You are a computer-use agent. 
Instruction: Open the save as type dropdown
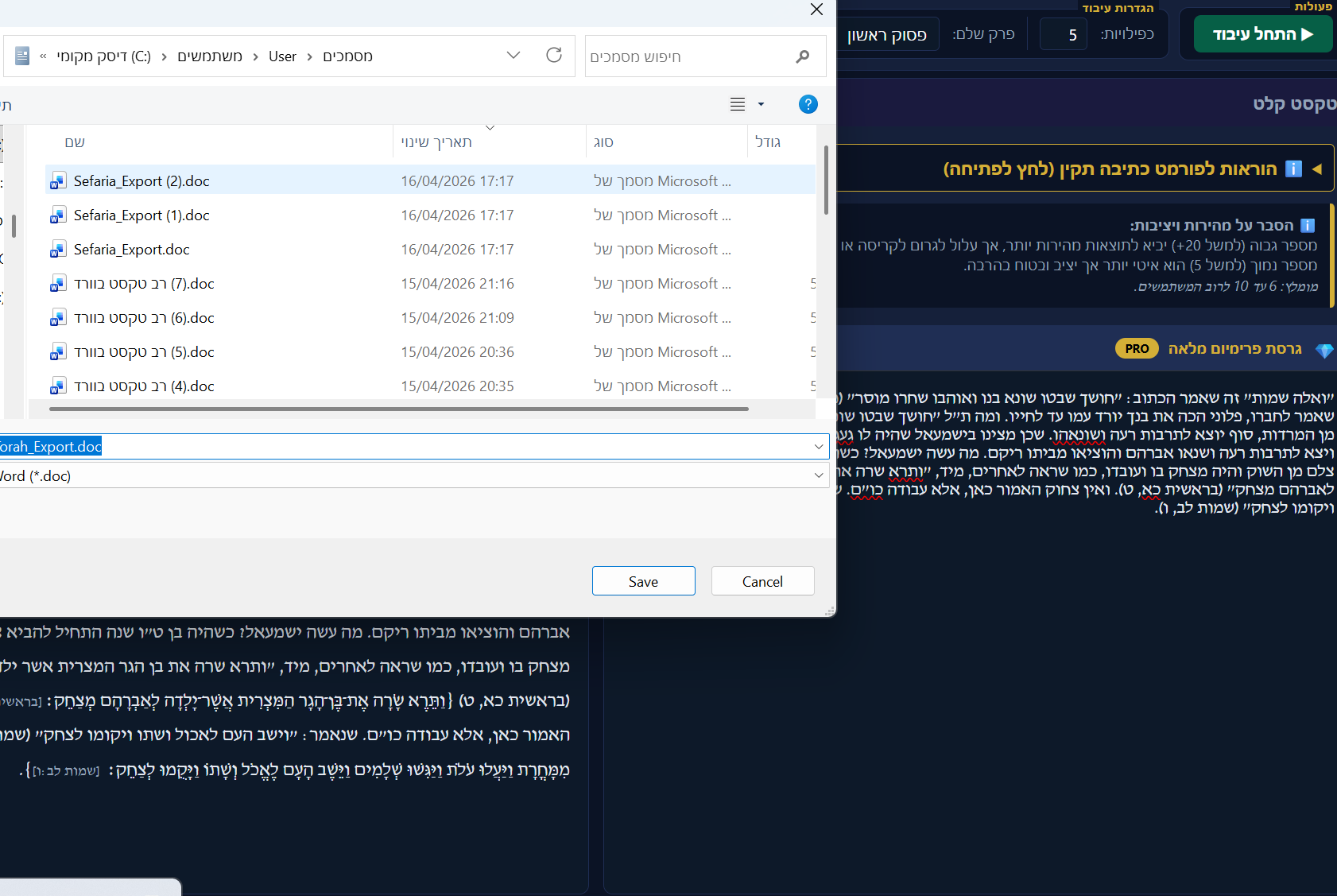[818, 475]
